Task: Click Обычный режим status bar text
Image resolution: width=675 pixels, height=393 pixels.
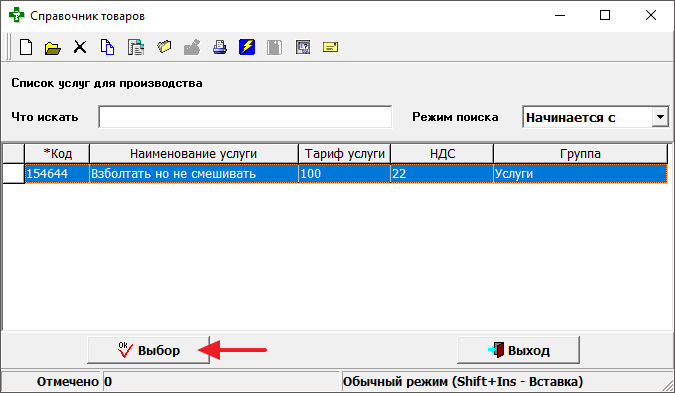Action: (463, 382)
